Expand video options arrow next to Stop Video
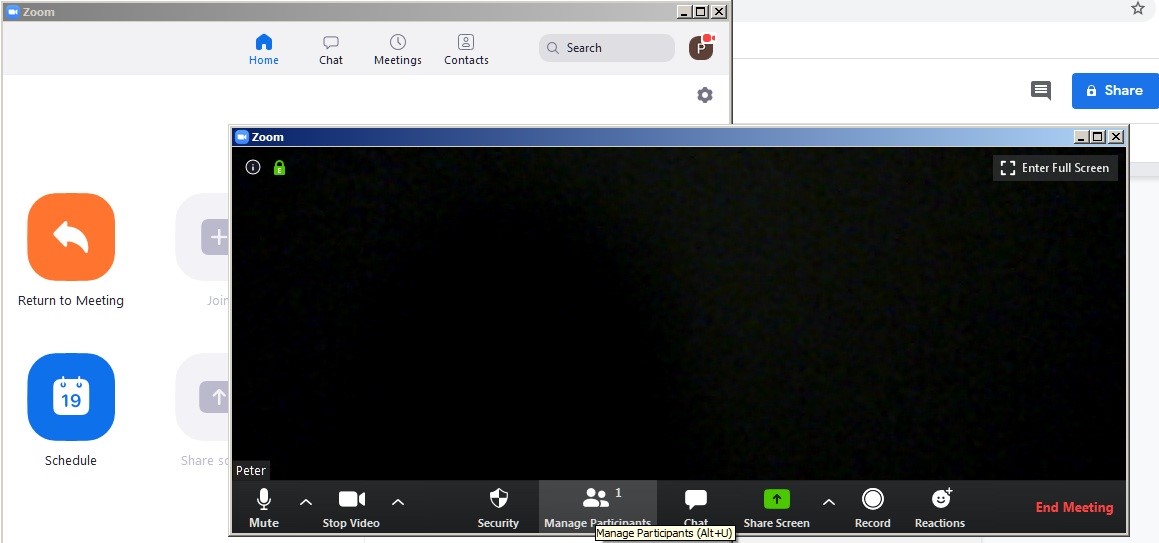 pos(398,502)
